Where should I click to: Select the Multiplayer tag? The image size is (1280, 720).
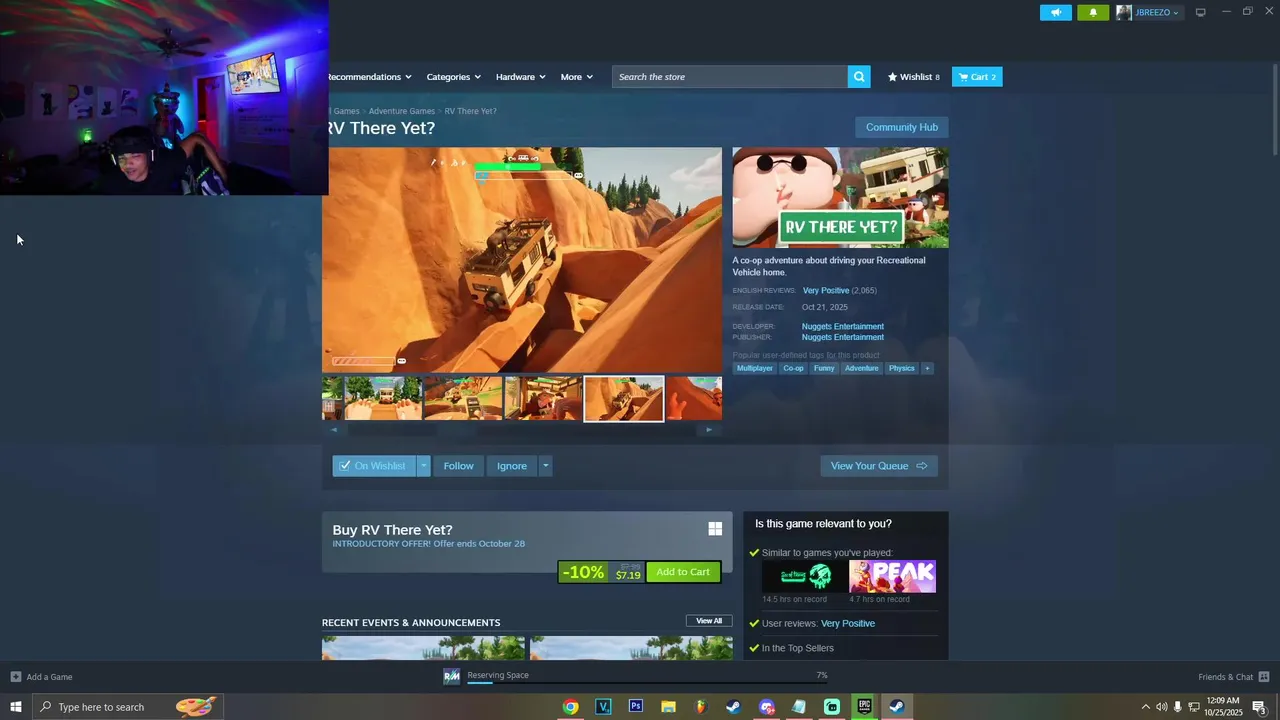click(x=755, y=368)
